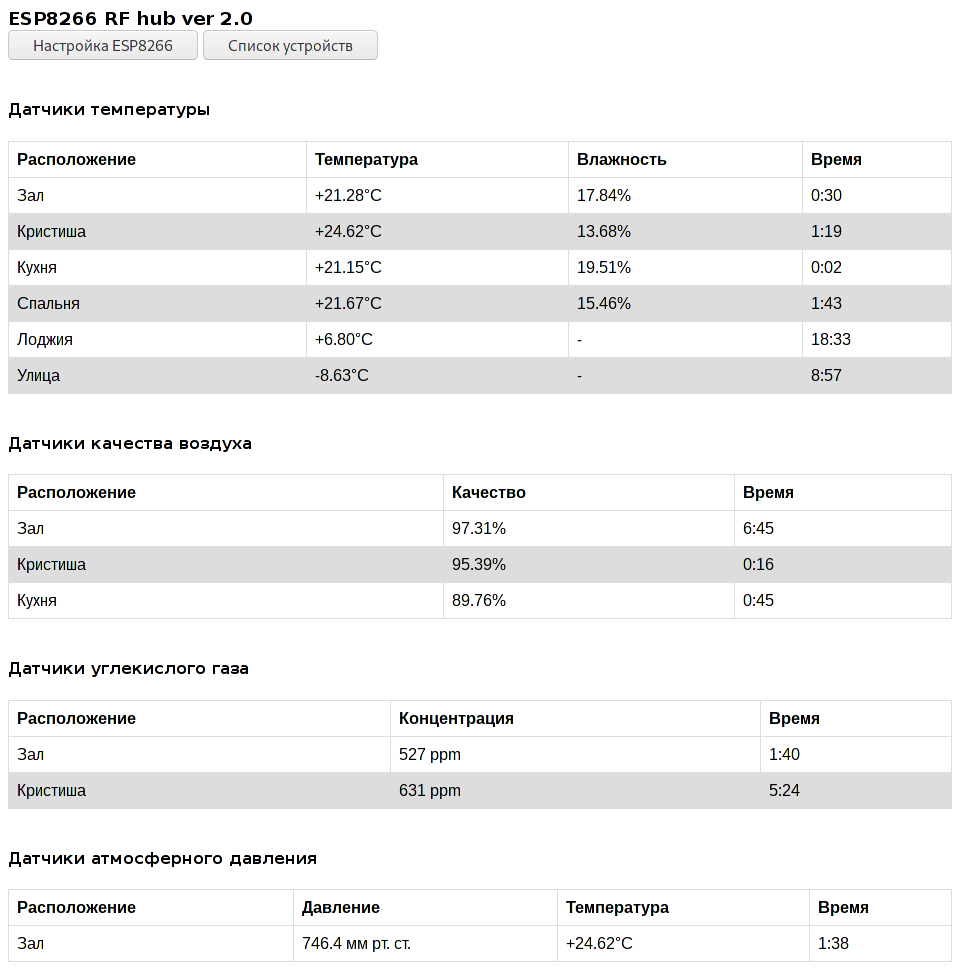Click the Датчики температуры section heading
Image resolution: width=960 pixels, height=978 pixels.
109,110
